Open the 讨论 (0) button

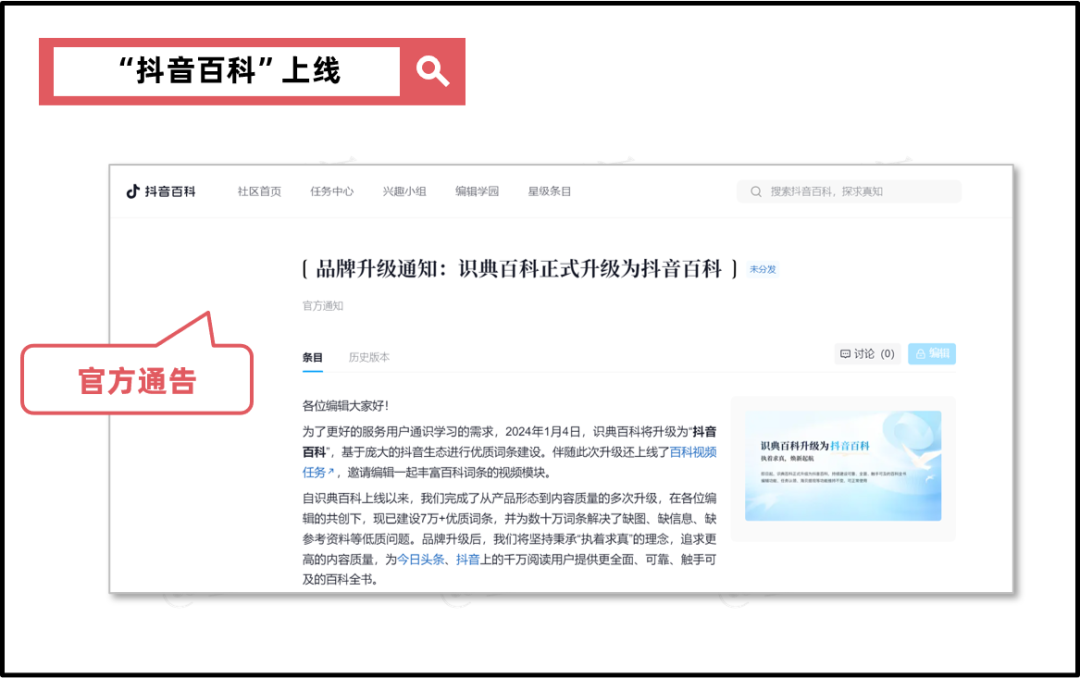(867, 353)
